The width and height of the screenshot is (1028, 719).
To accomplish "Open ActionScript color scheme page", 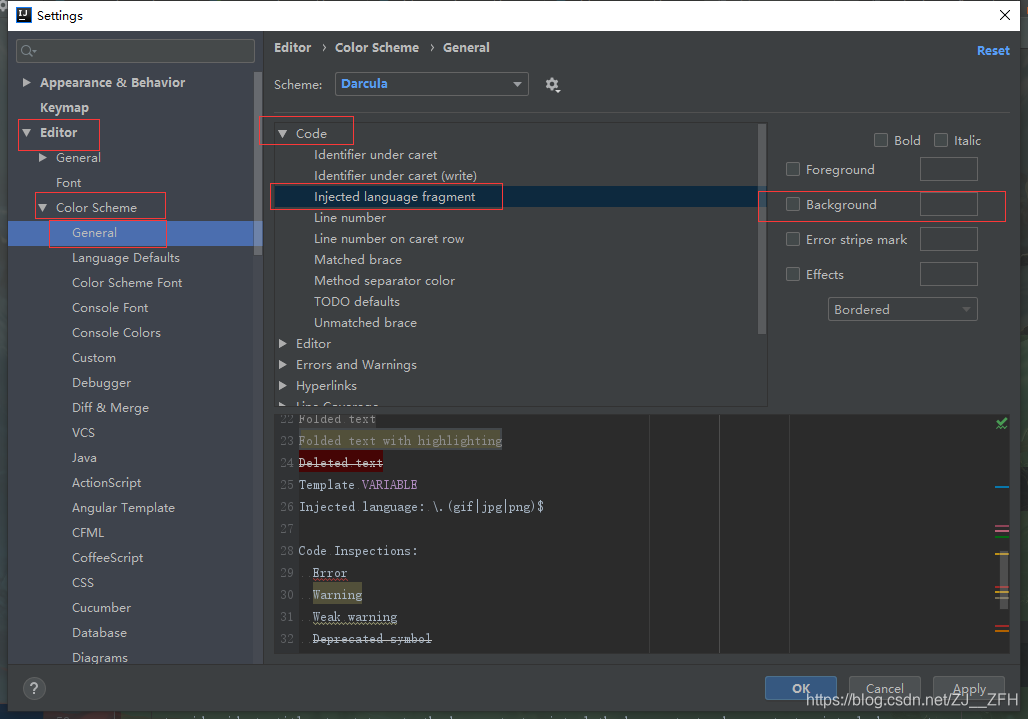I will point(106,482).
